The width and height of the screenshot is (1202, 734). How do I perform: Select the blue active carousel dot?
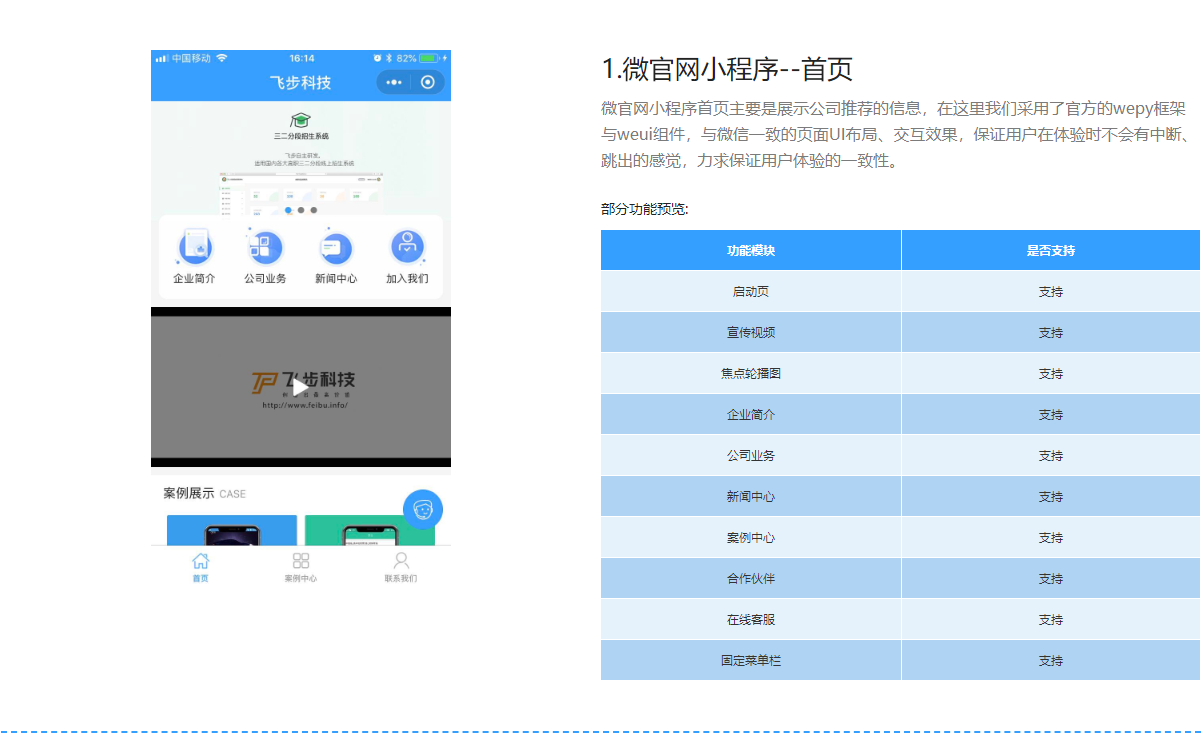[289, 210]
